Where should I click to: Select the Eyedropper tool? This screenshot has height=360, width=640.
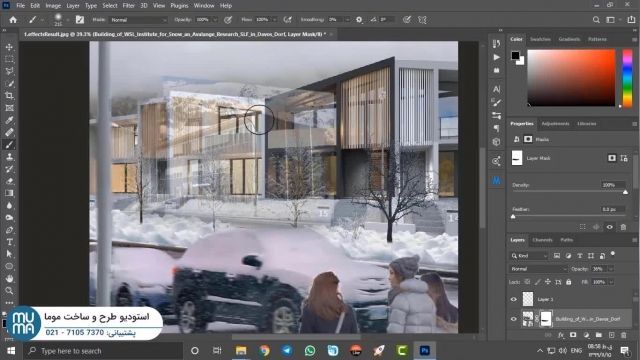click(9, 120)
